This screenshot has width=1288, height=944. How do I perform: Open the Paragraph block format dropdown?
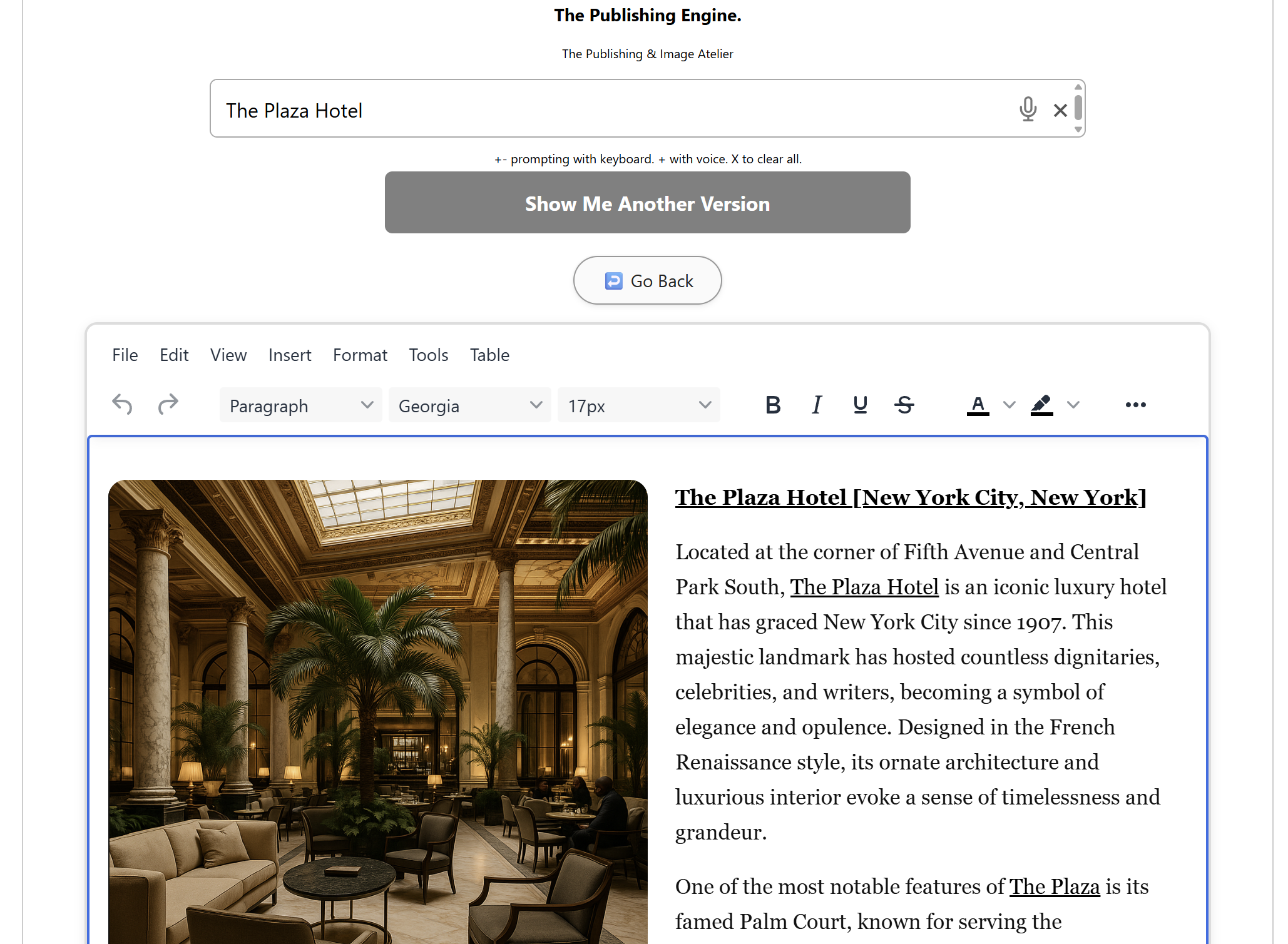pos(300,405)
